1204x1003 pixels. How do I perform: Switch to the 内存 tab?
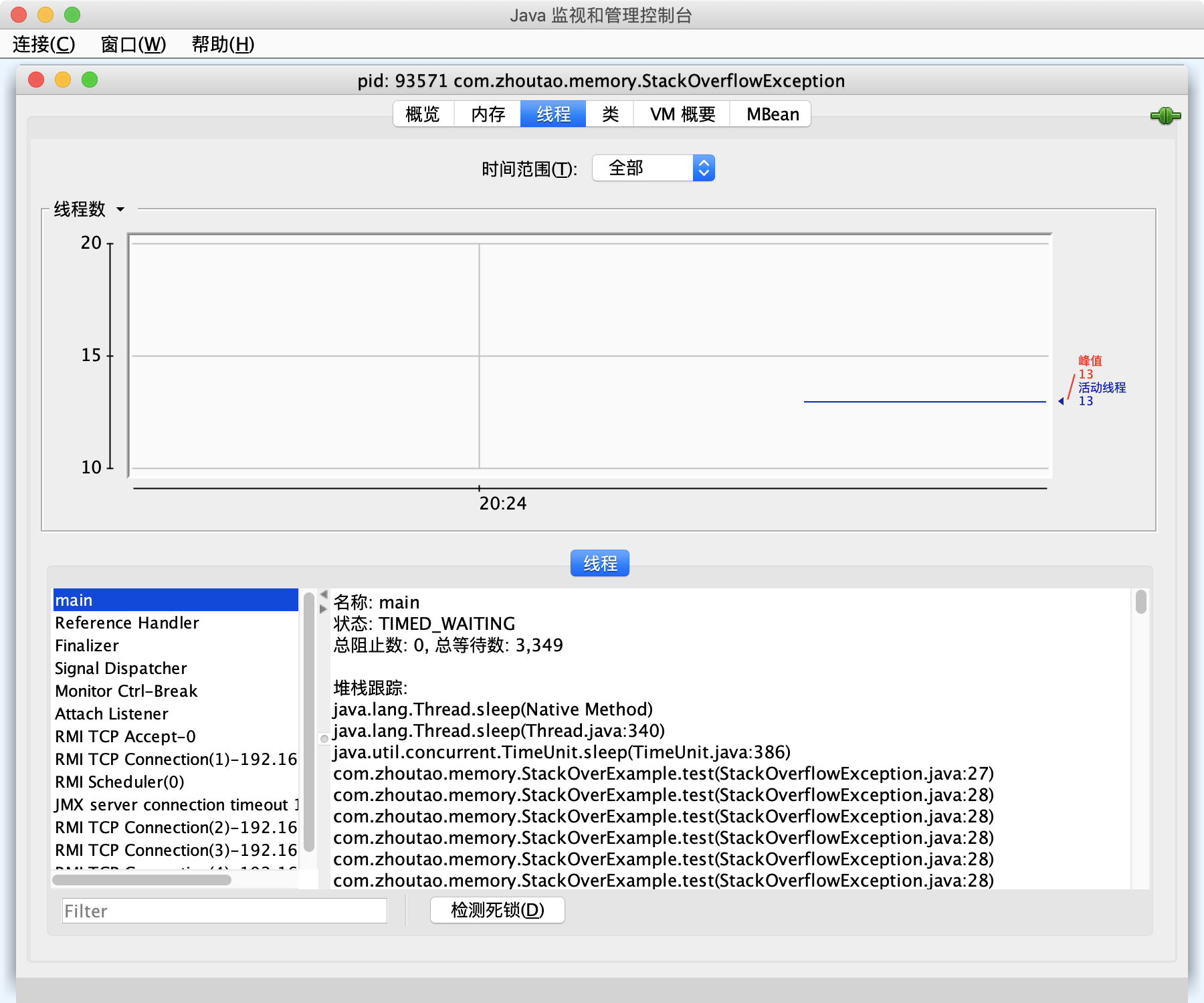click(488, 114)
